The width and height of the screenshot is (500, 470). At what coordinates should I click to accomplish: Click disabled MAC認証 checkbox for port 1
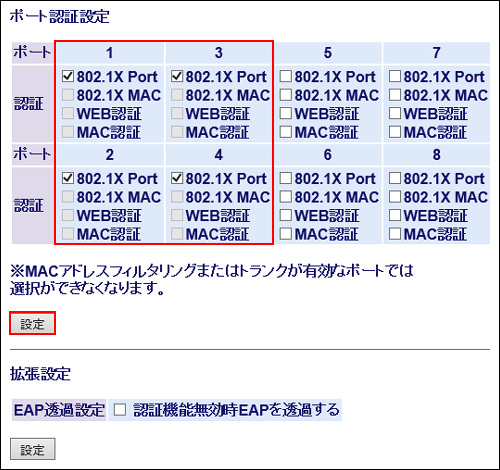(68, 132)
